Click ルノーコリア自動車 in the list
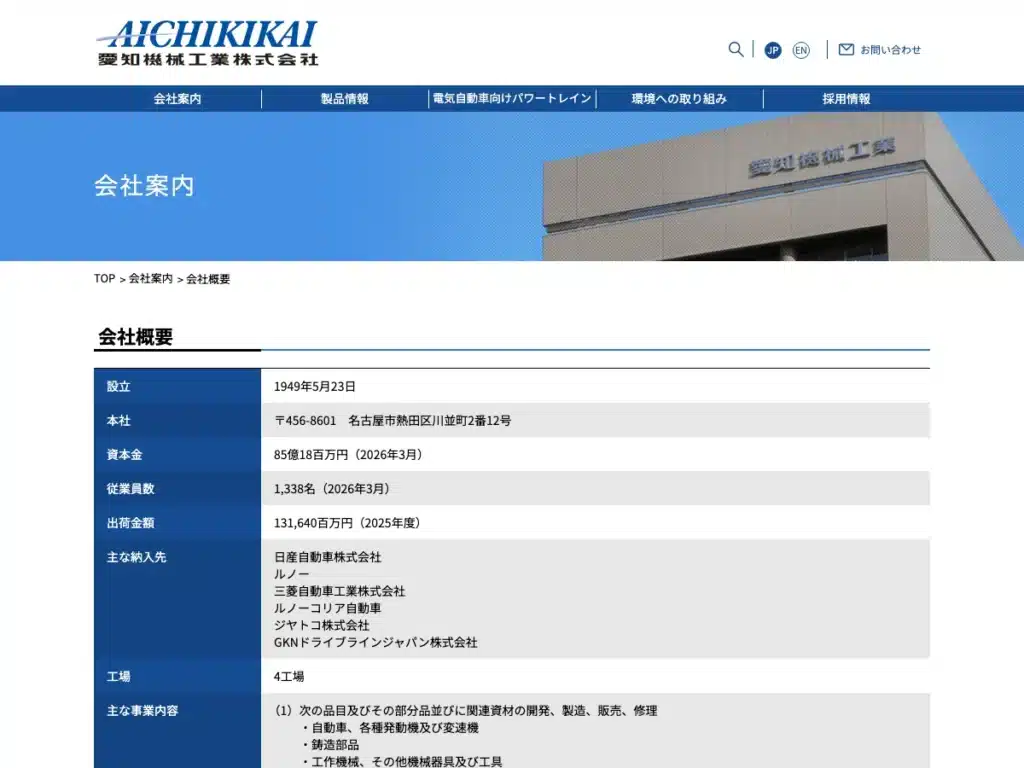1024x768 pixels. click(328, 608)
